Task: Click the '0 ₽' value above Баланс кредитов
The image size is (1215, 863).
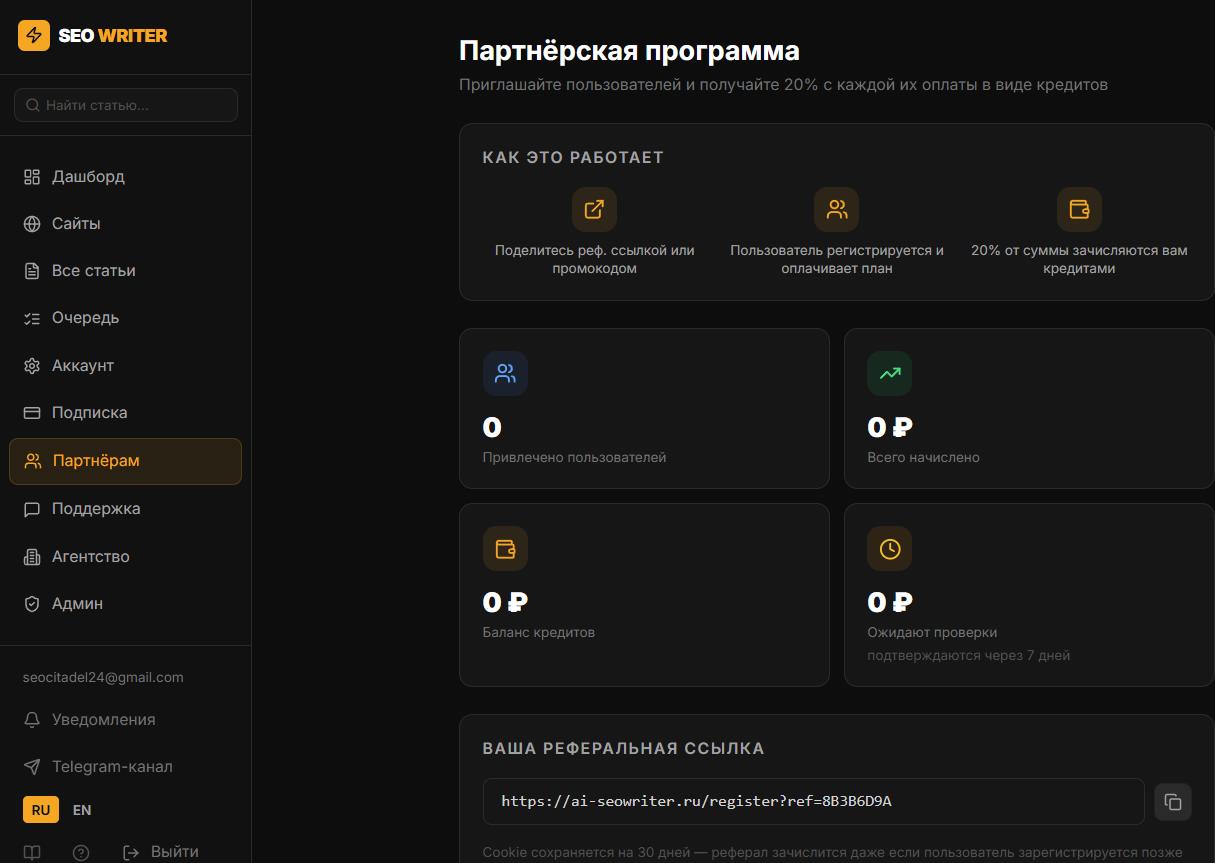Action: 505,603
